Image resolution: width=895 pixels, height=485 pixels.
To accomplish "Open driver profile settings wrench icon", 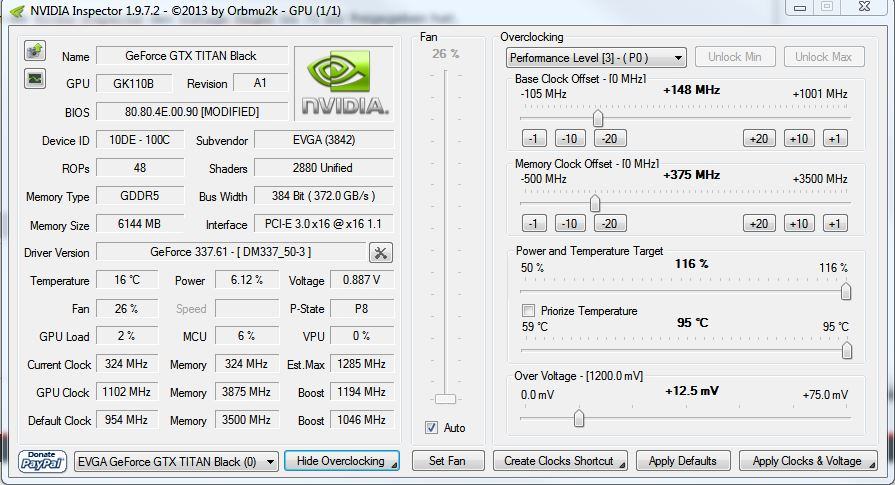I will (x=381, y=252).
